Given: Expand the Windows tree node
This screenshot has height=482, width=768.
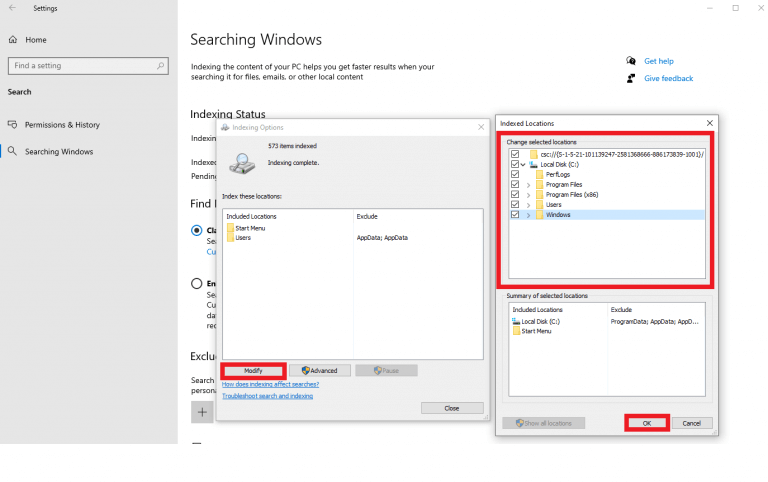Looking at the screenshot, I should (x=528, y=215).
